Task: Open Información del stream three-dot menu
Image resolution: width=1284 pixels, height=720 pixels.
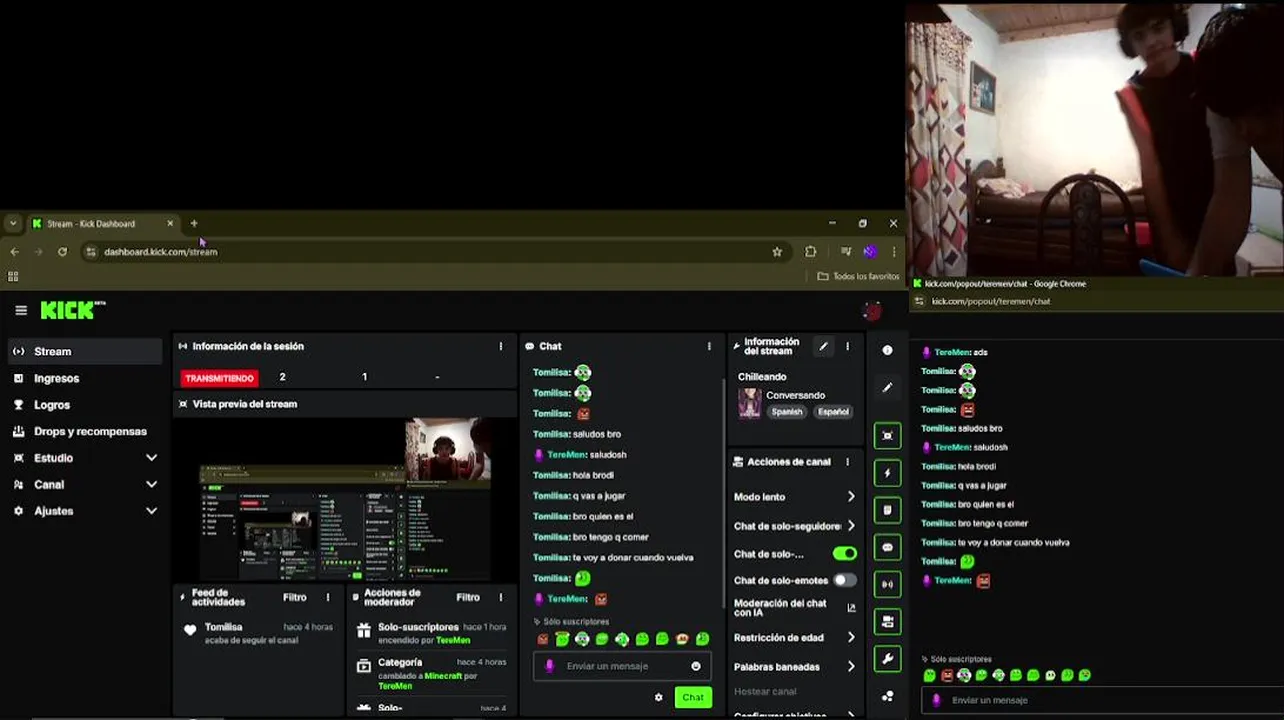Action: coord(847,347)
